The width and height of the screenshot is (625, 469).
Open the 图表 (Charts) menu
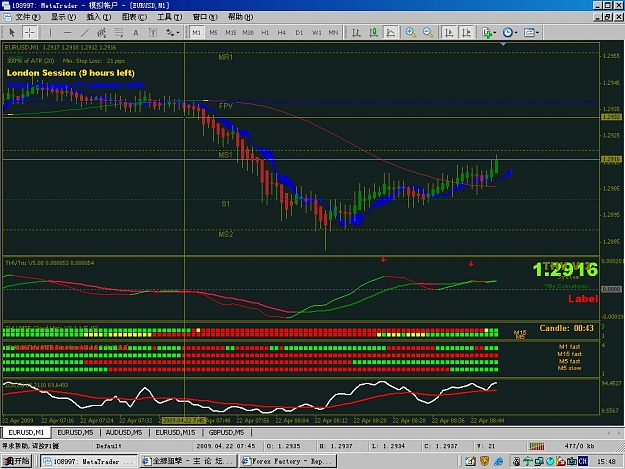[x=134, y=17]
